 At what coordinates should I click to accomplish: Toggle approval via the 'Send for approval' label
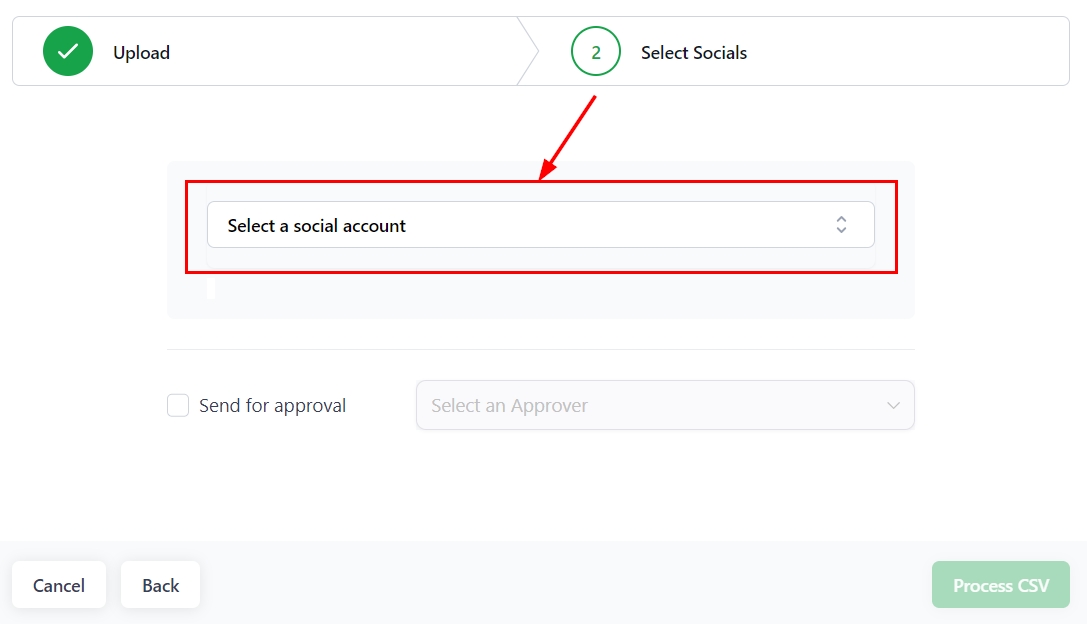[272, 406]
